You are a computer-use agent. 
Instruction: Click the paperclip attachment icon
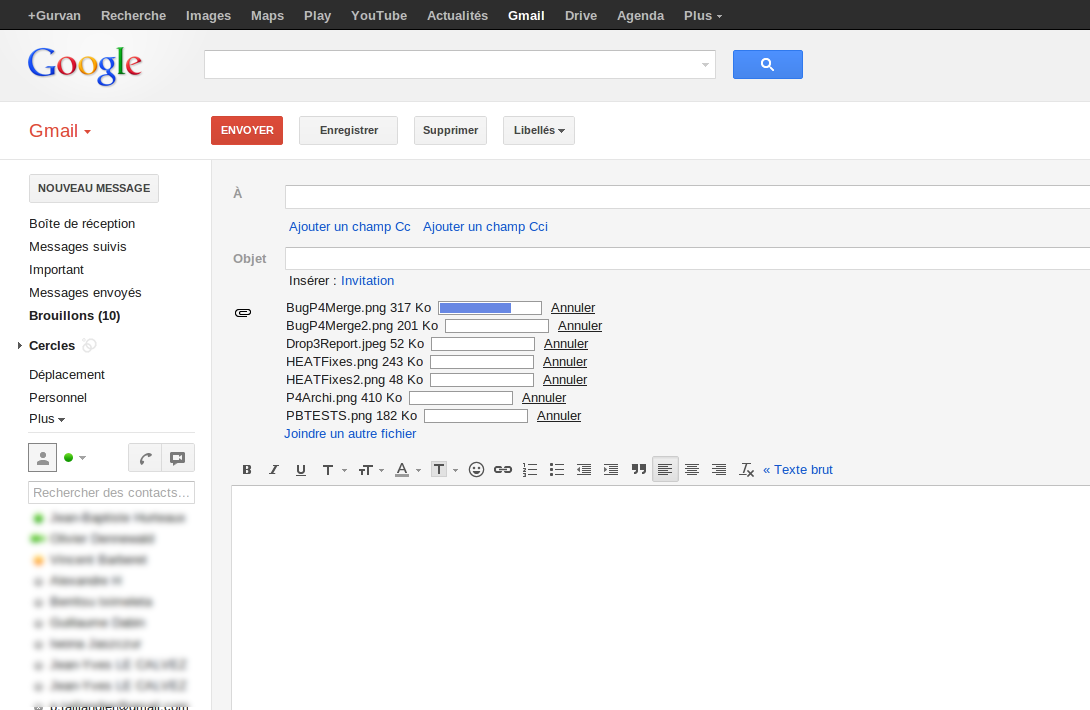pos(243,313)
